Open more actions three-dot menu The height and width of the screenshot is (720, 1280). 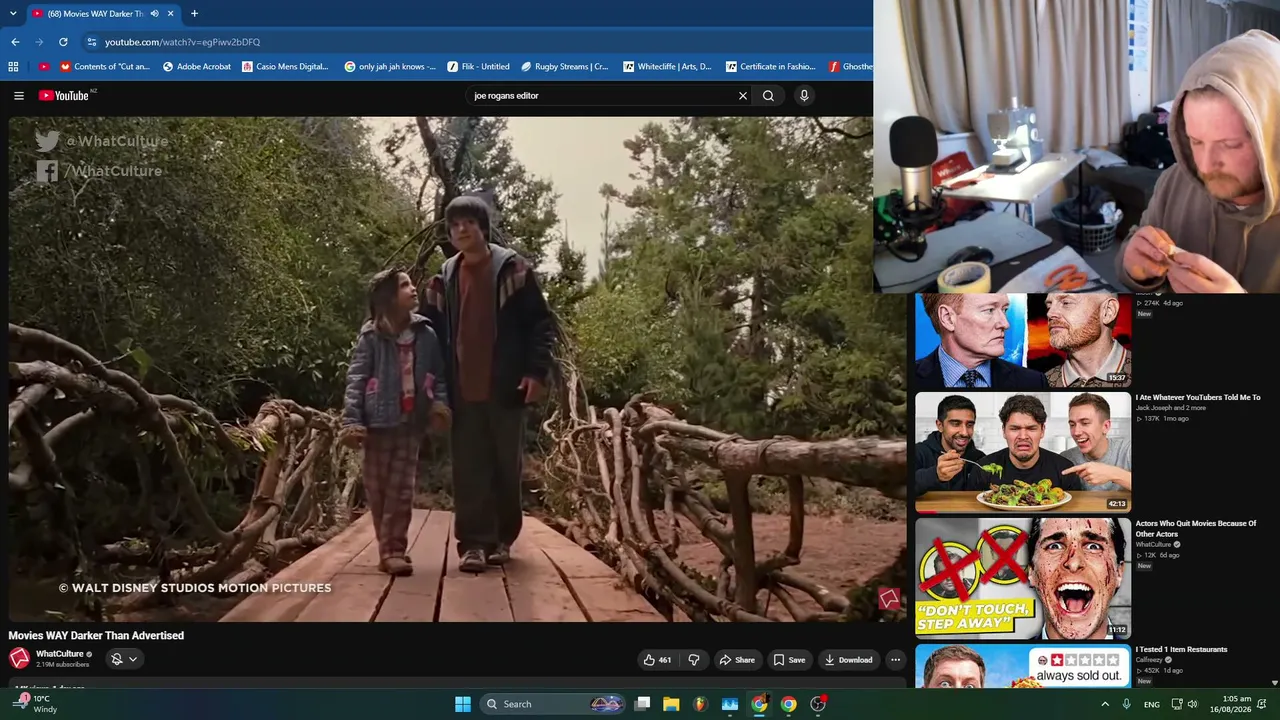(x=896, y=660)
